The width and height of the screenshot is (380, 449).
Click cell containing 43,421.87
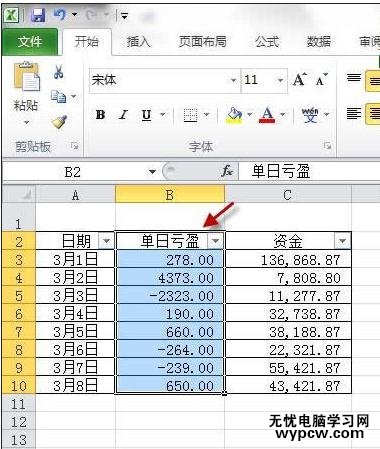tap(288, 385)
